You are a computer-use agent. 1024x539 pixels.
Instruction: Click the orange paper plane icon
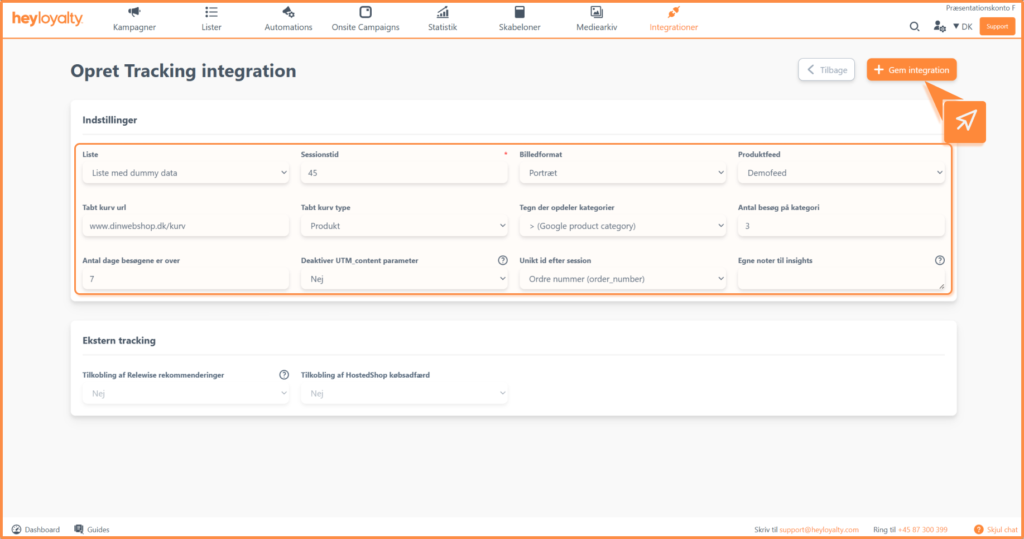(x=964, y=121)
